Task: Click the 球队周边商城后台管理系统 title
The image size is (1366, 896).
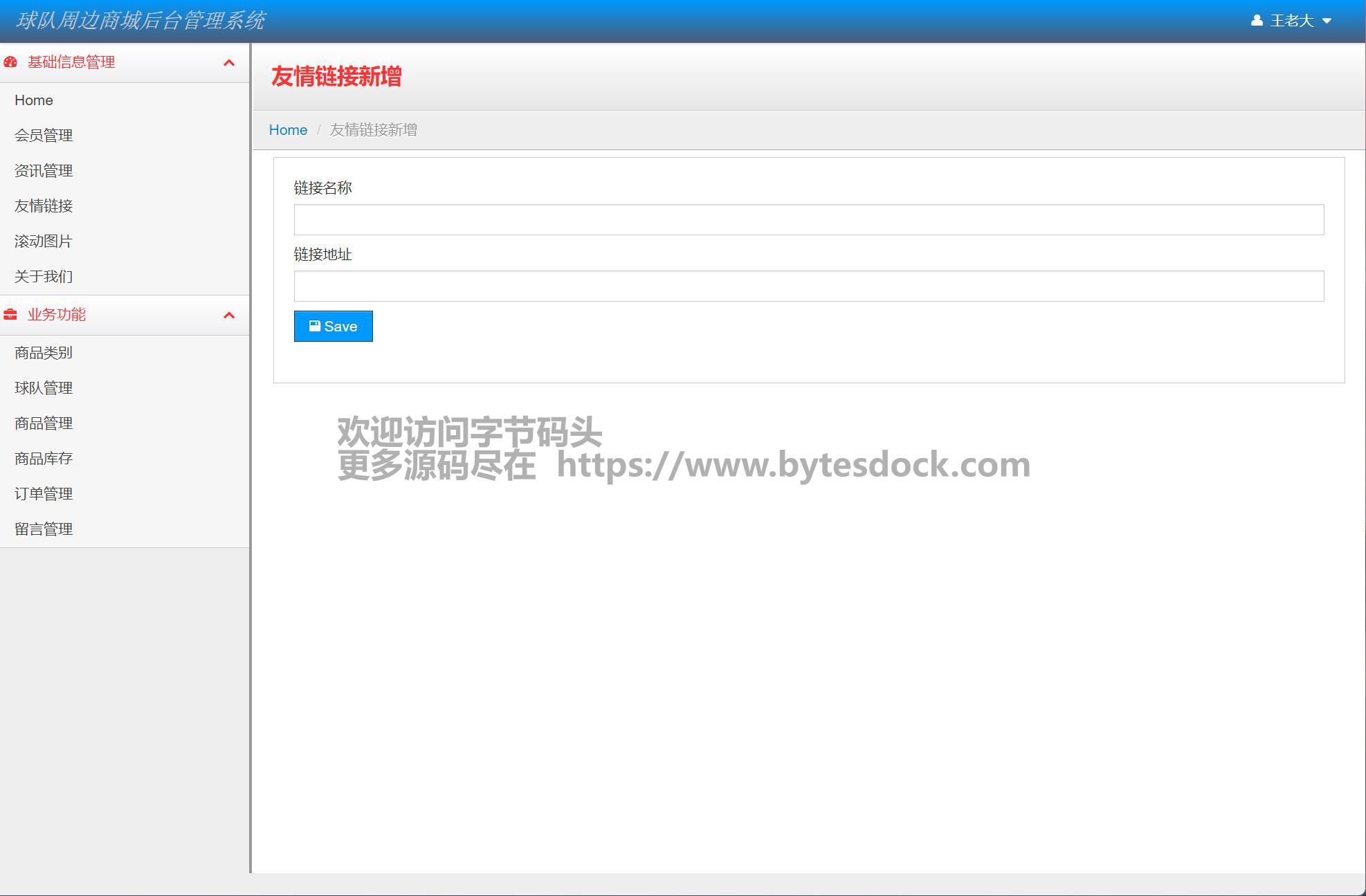Action: 140,21
